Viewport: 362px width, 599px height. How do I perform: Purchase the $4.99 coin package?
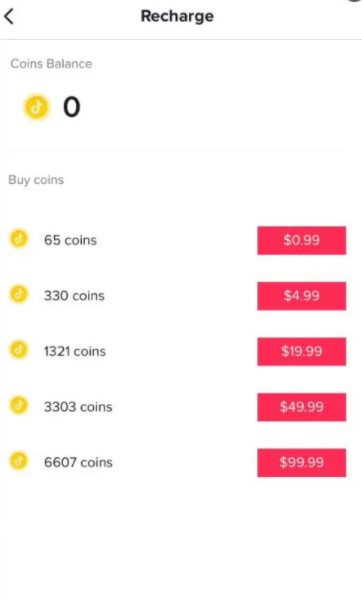[x=302, y=296]
